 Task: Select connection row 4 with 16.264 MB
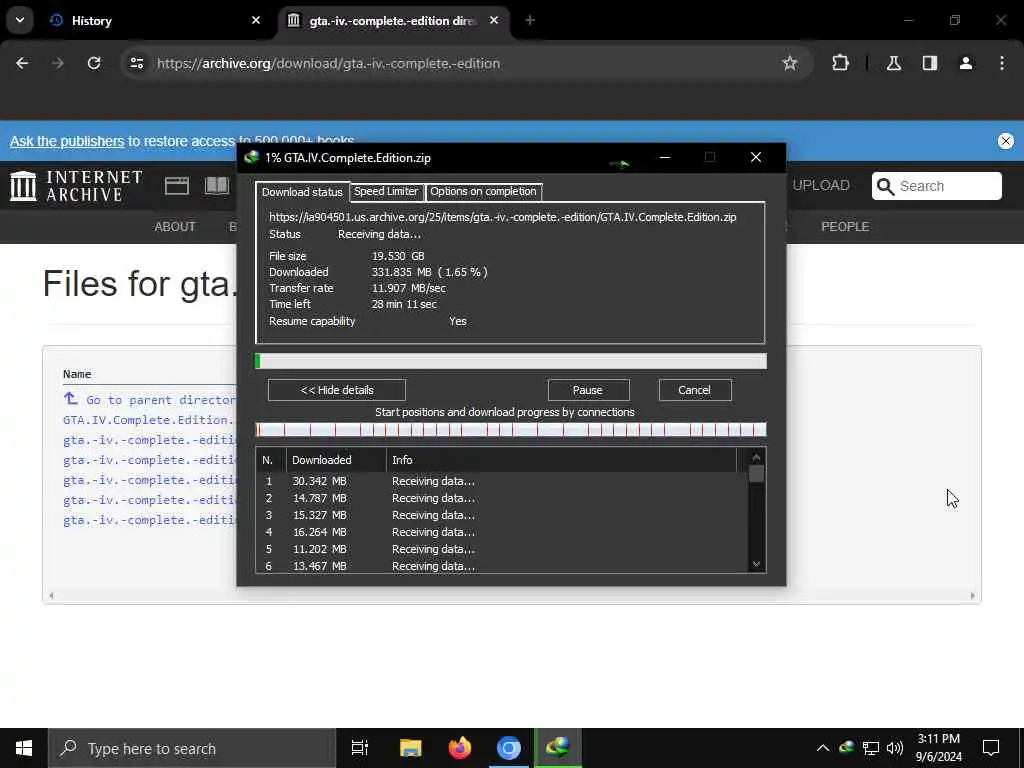click(x=502, y=532)
